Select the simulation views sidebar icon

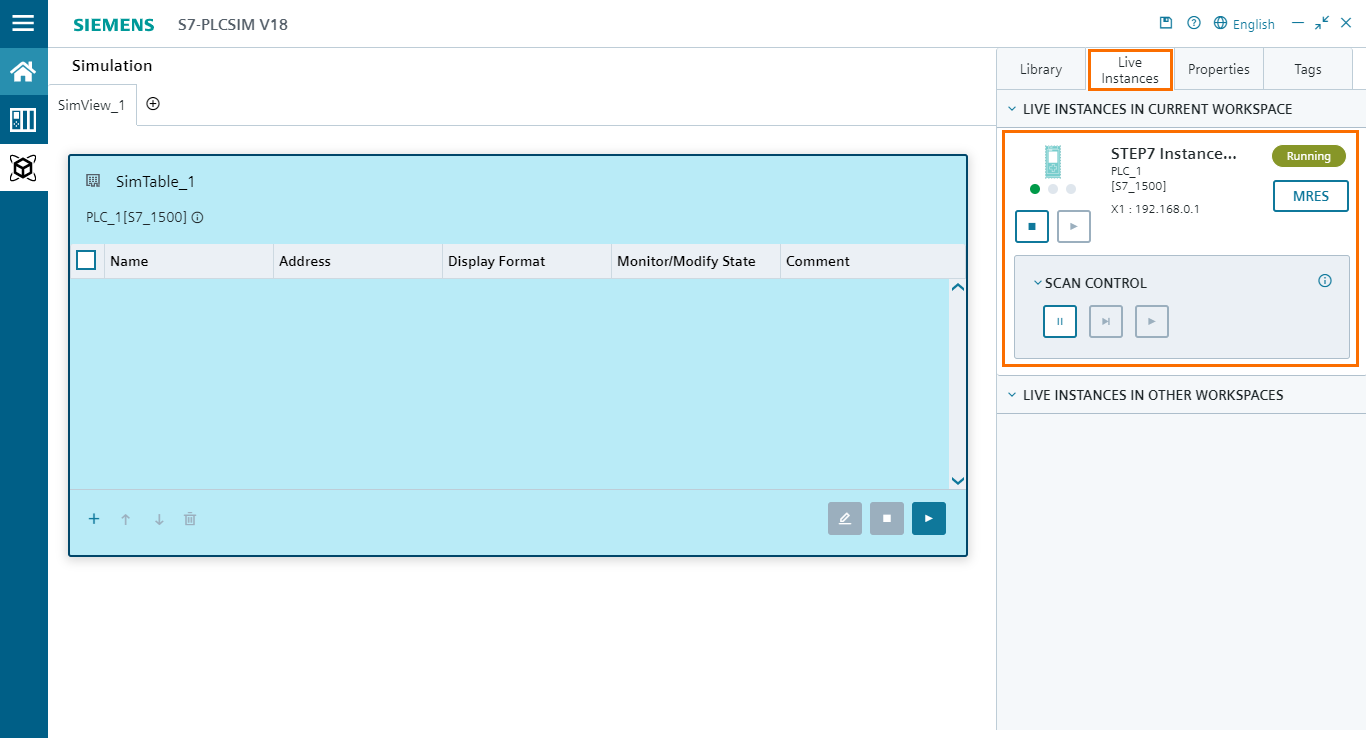pos(23,120)
